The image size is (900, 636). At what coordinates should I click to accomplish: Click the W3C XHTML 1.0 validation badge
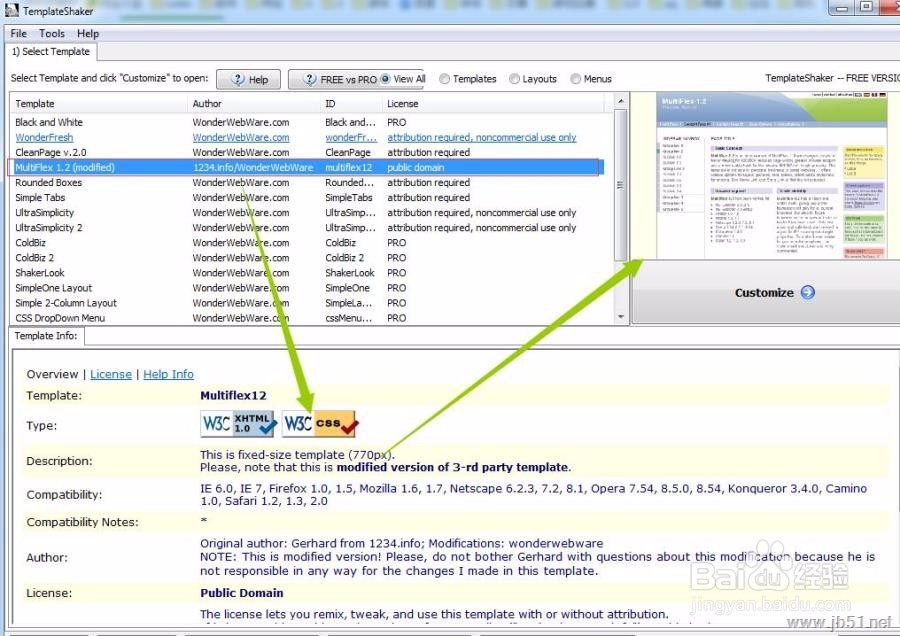pos(239,424)
